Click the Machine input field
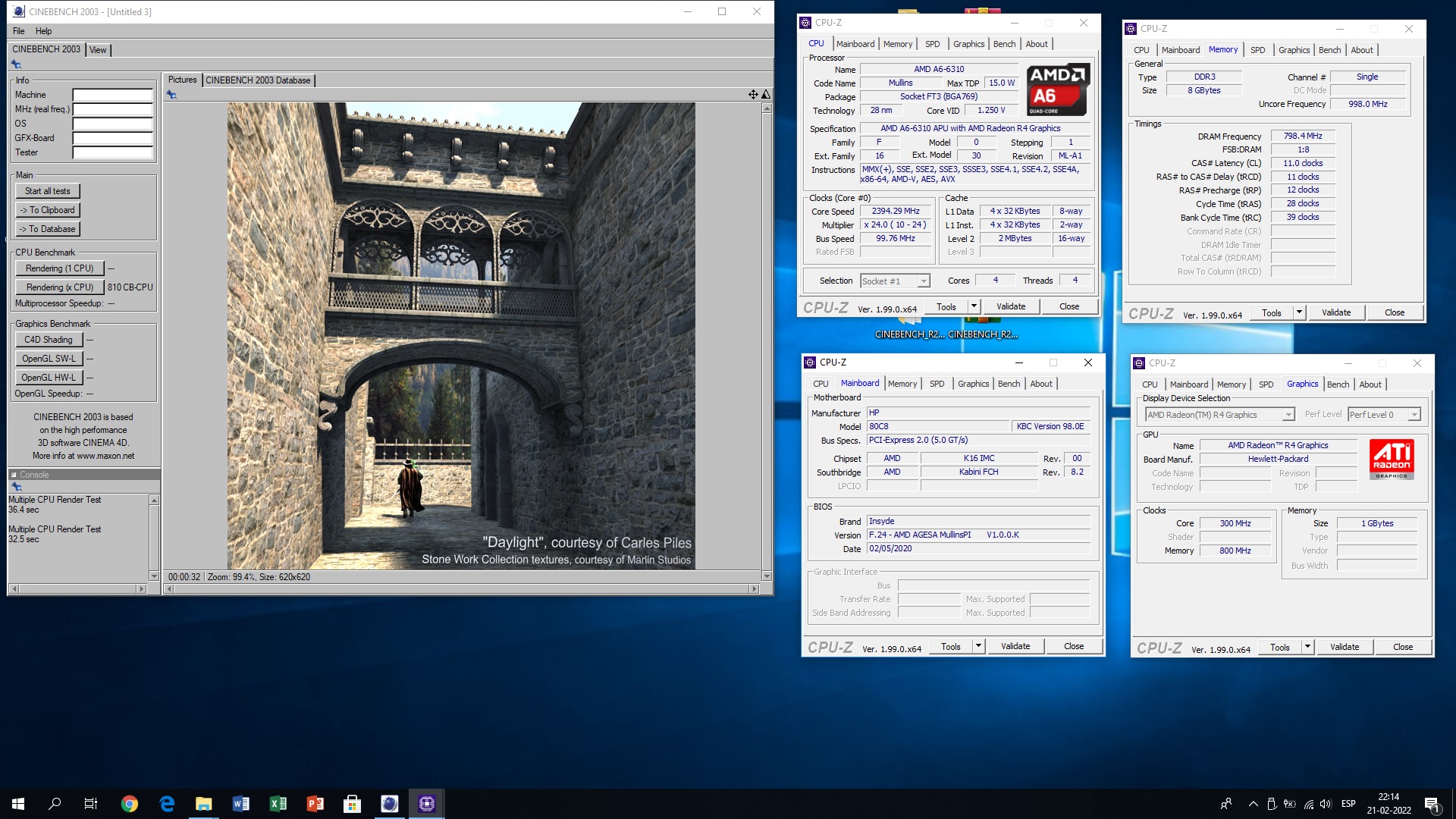1456x819 pixels. (112, 96)
